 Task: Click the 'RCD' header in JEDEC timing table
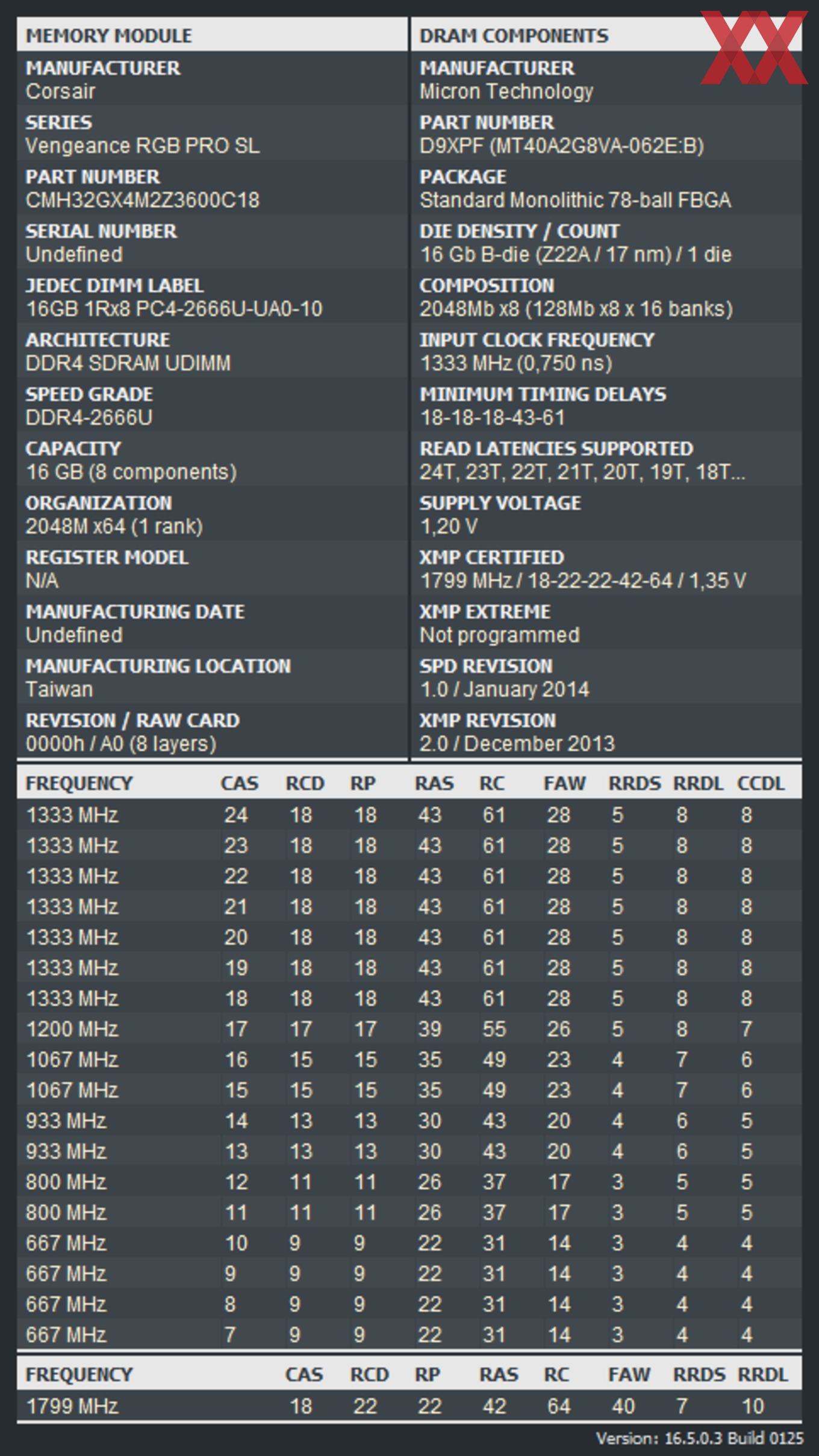point(305,783)
